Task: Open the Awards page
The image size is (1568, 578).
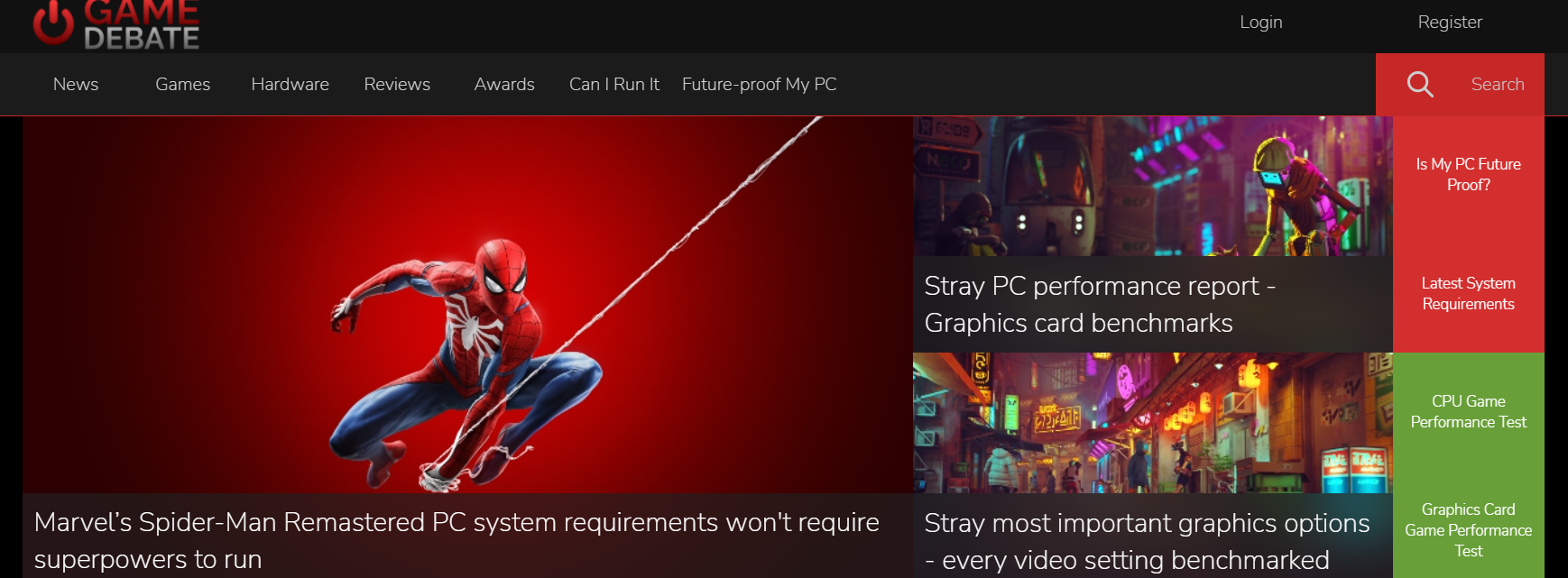Action: [504, 84]
